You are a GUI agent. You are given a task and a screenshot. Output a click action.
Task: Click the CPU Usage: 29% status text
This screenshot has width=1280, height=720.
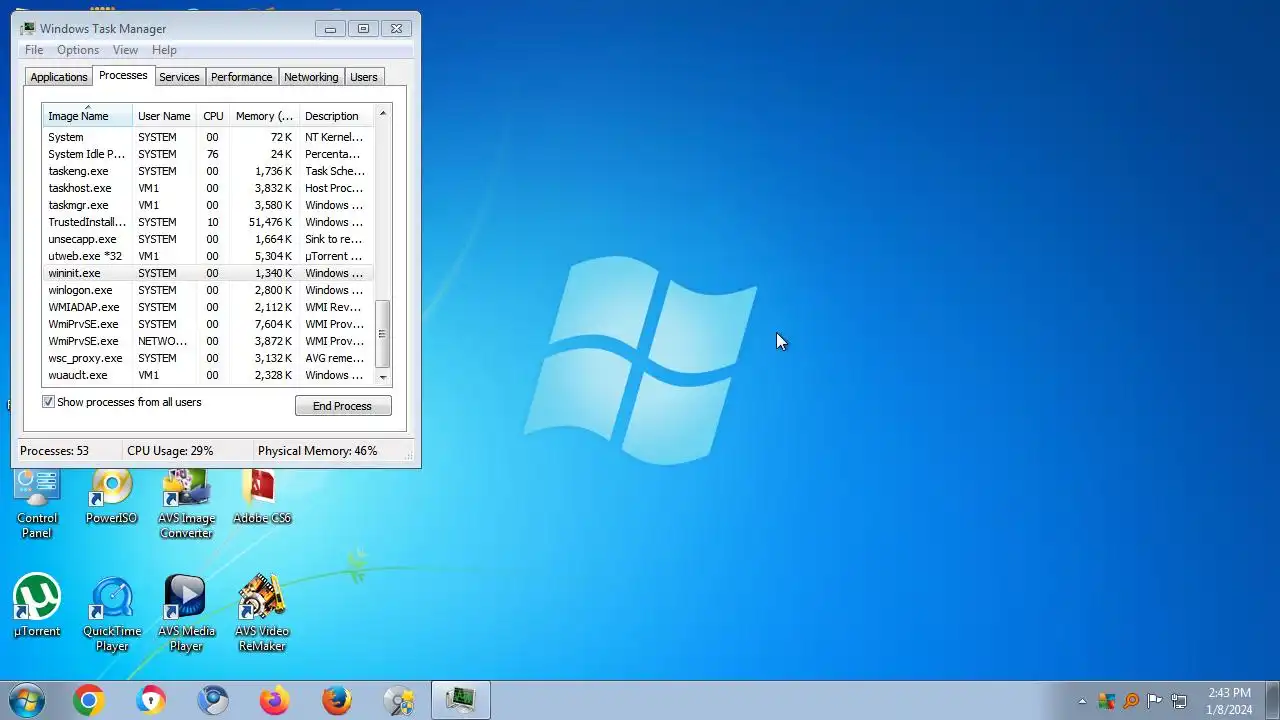[x=170, y=451]
